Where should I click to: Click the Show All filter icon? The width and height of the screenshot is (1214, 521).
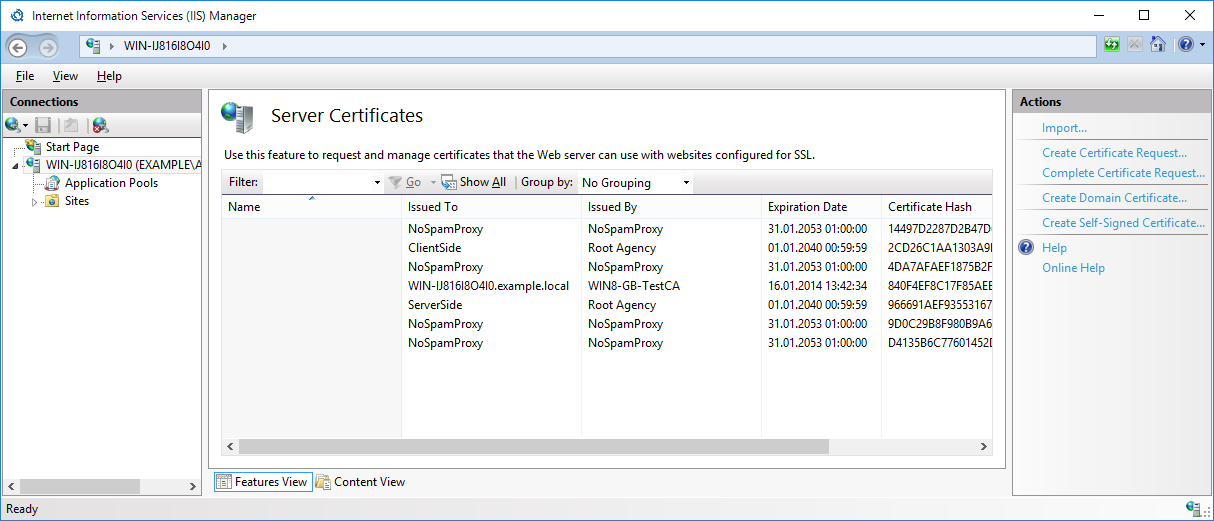pyautogui.click(x=449, y=182)
